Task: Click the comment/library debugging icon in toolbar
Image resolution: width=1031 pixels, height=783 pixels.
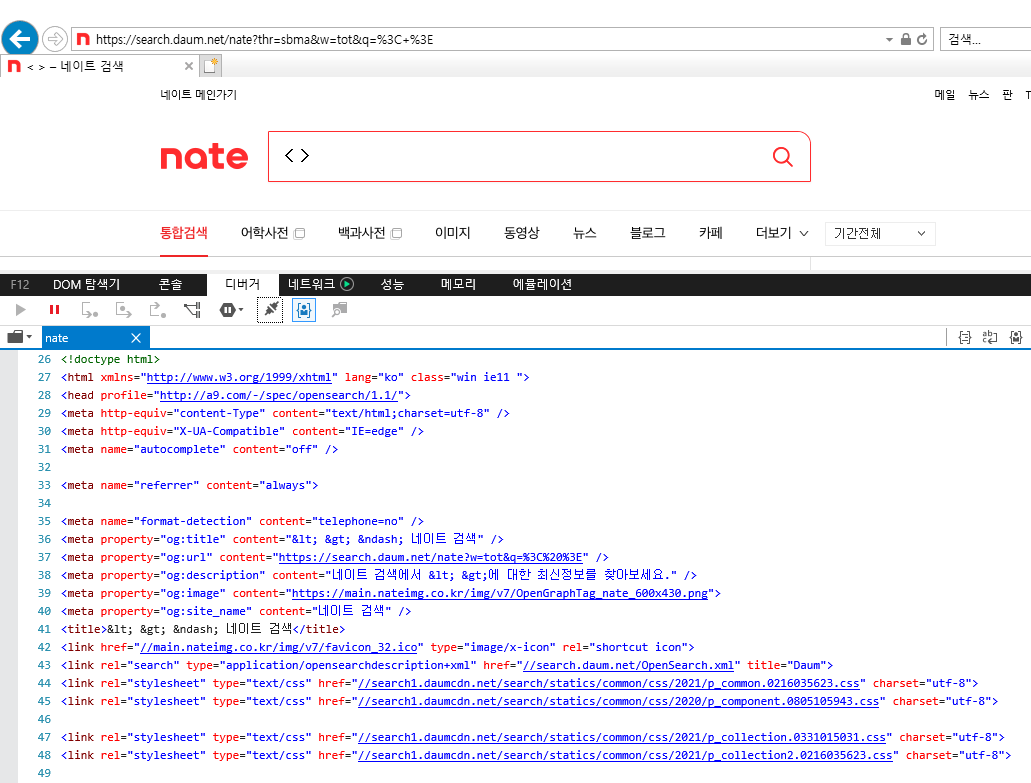Action: point(339,310)
